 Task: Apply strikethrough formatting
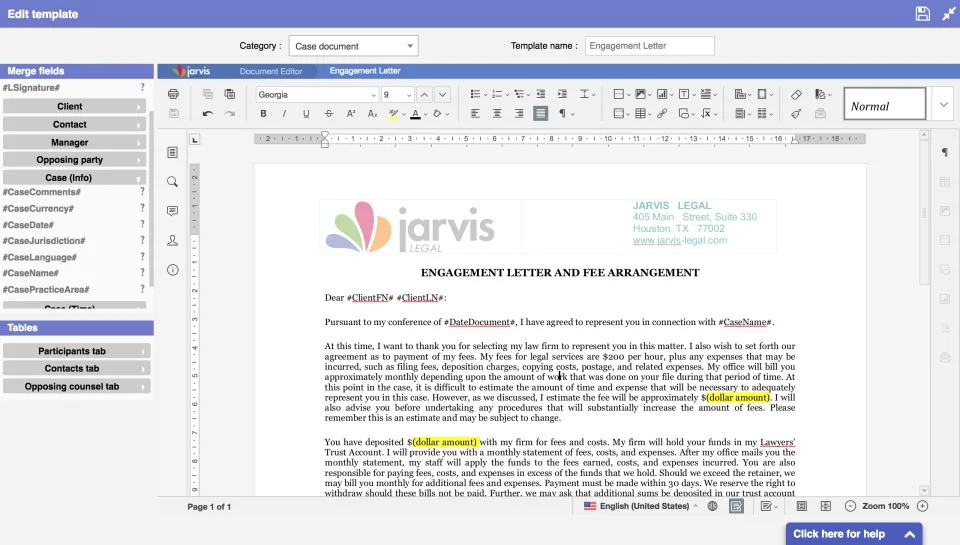click(329, 114)
